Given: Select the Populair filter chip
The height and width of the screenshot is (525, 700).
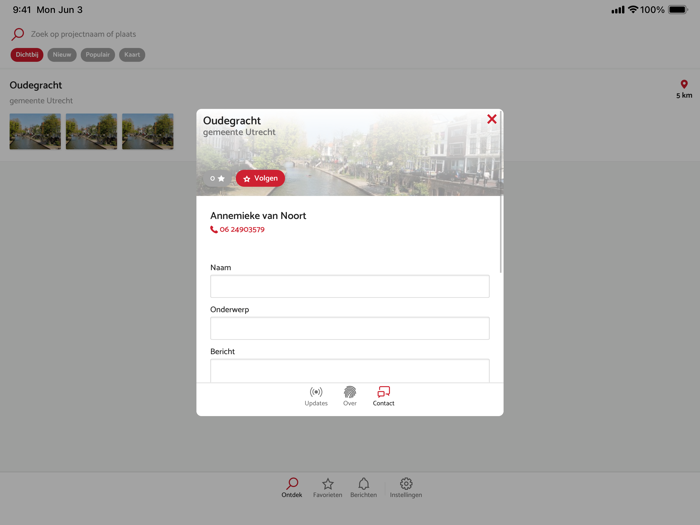Looking at the screenshot, I should tap(97, 54).
